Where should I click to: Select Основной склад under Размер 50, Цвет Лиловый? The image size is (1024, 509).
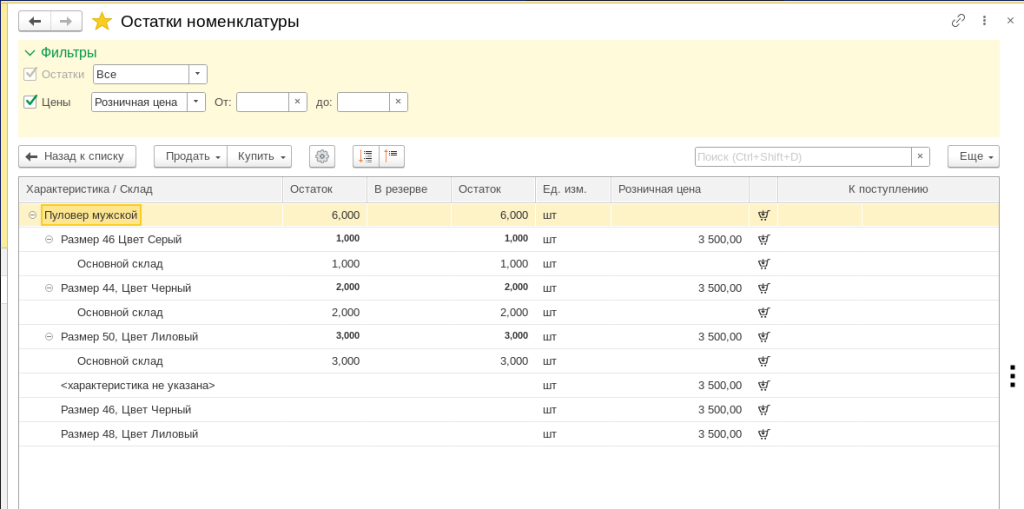point(509,361)
